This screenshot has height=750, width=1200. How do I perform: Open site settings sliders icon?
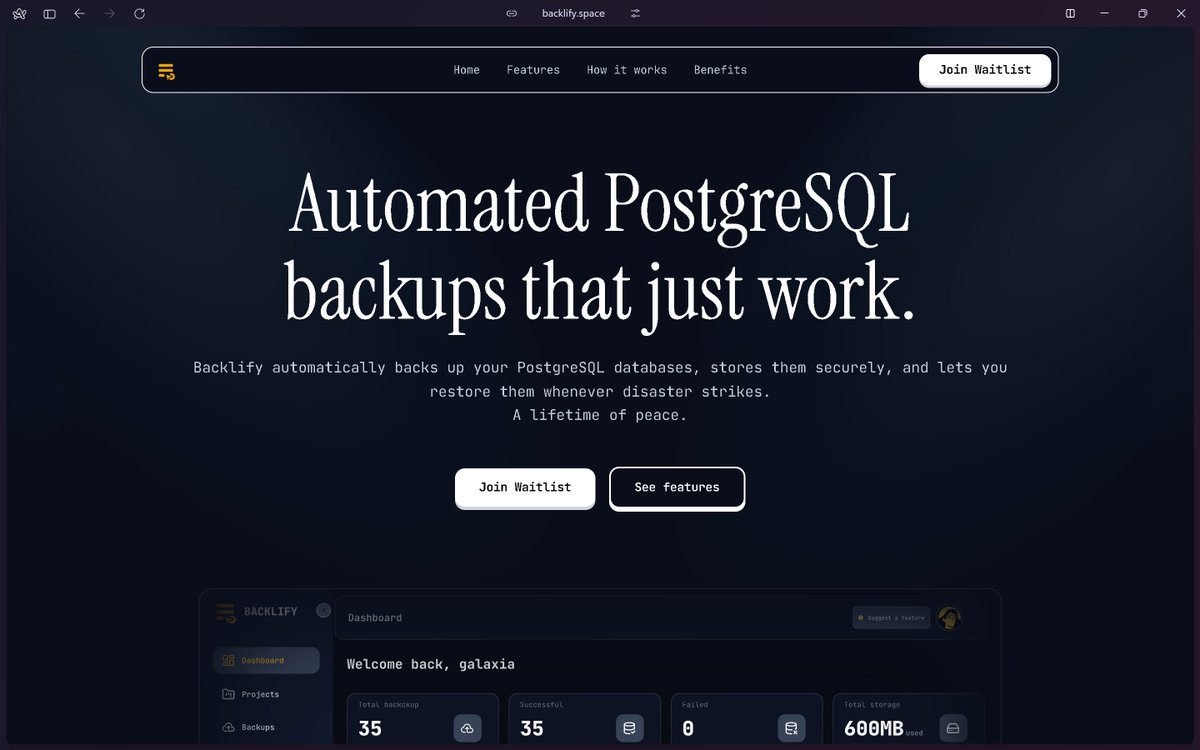point(635,13)
